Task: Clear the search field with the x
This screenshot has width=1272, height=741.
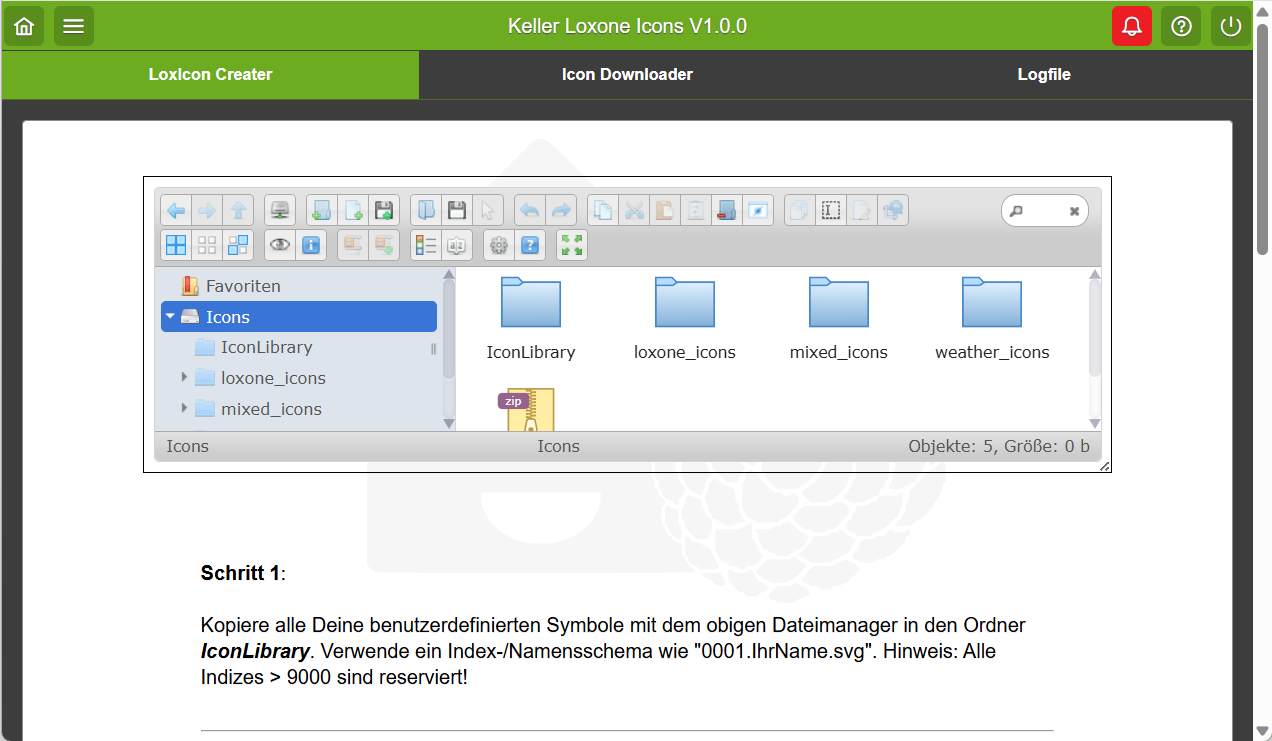Action: pos(1074,210)
